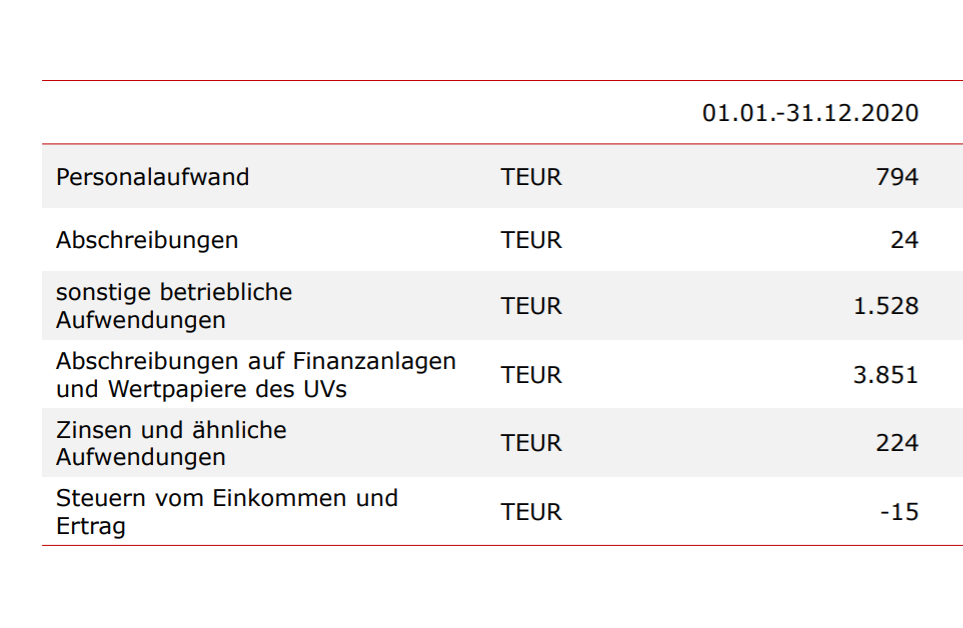Viewport: 963px width, 628px height.
Task: Click the date range header 01.01.-31.12.2020
Action: coord(809,113)
